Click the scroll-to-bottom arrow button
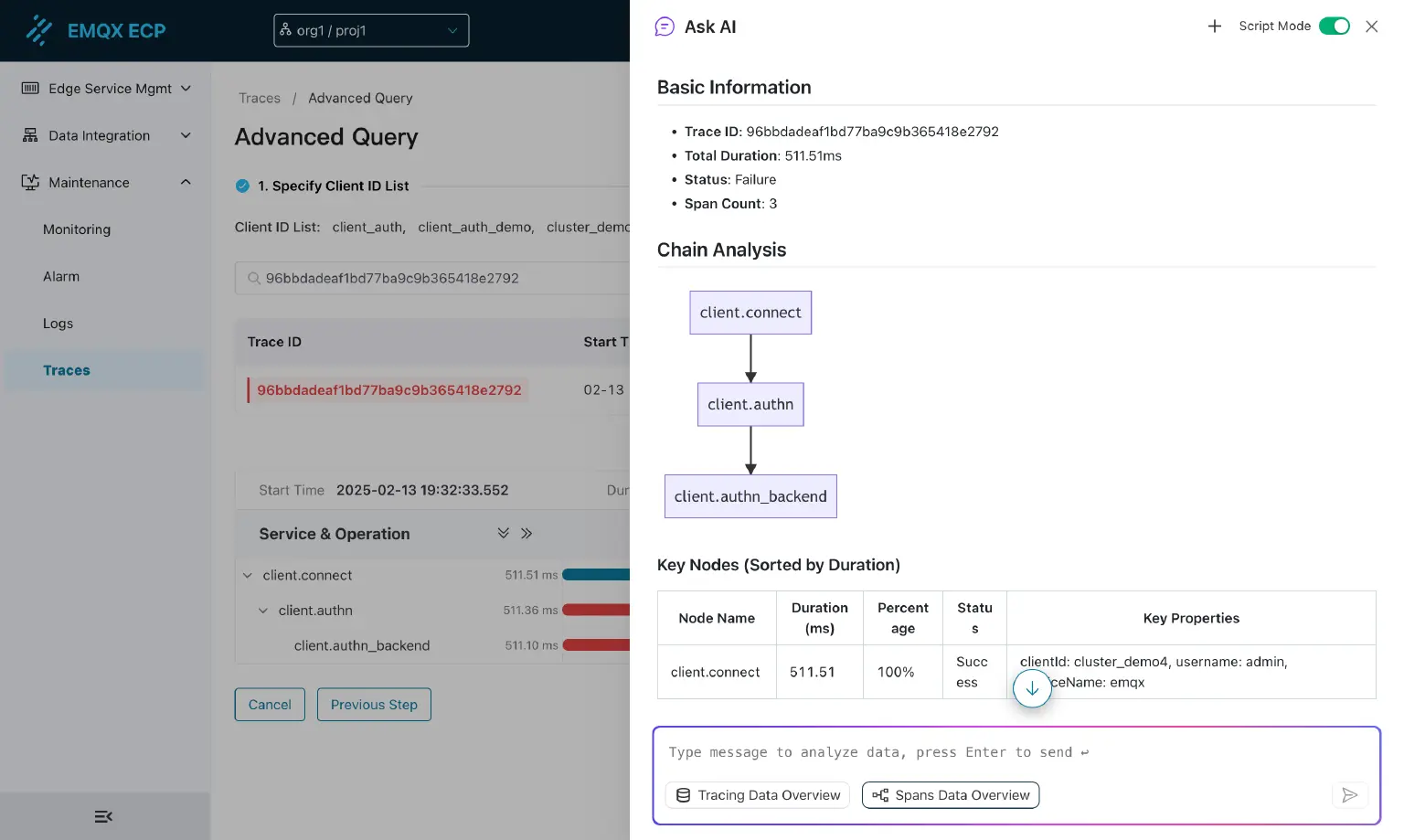 pos(1032,689)
